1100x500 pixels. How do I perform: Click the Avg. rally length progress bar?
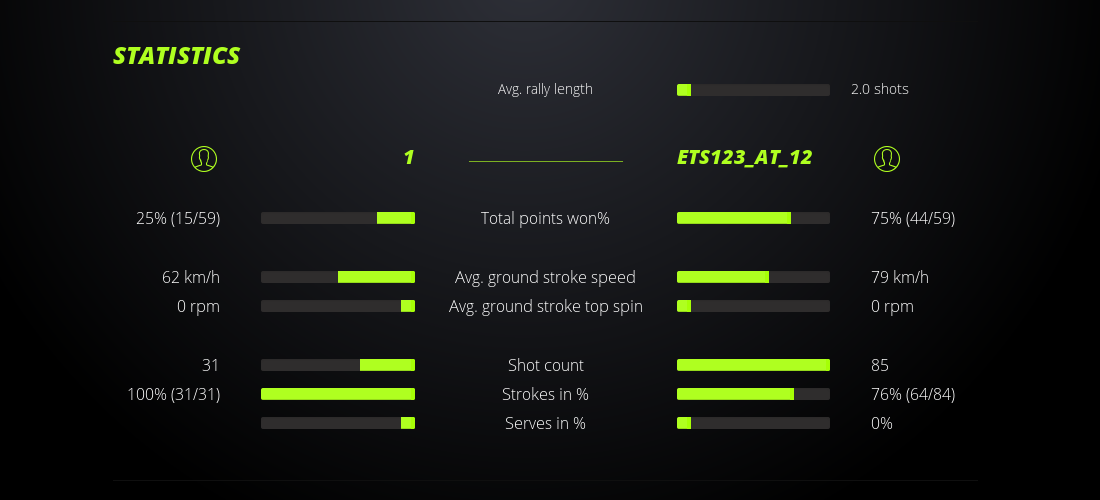(x=753, y=90)
